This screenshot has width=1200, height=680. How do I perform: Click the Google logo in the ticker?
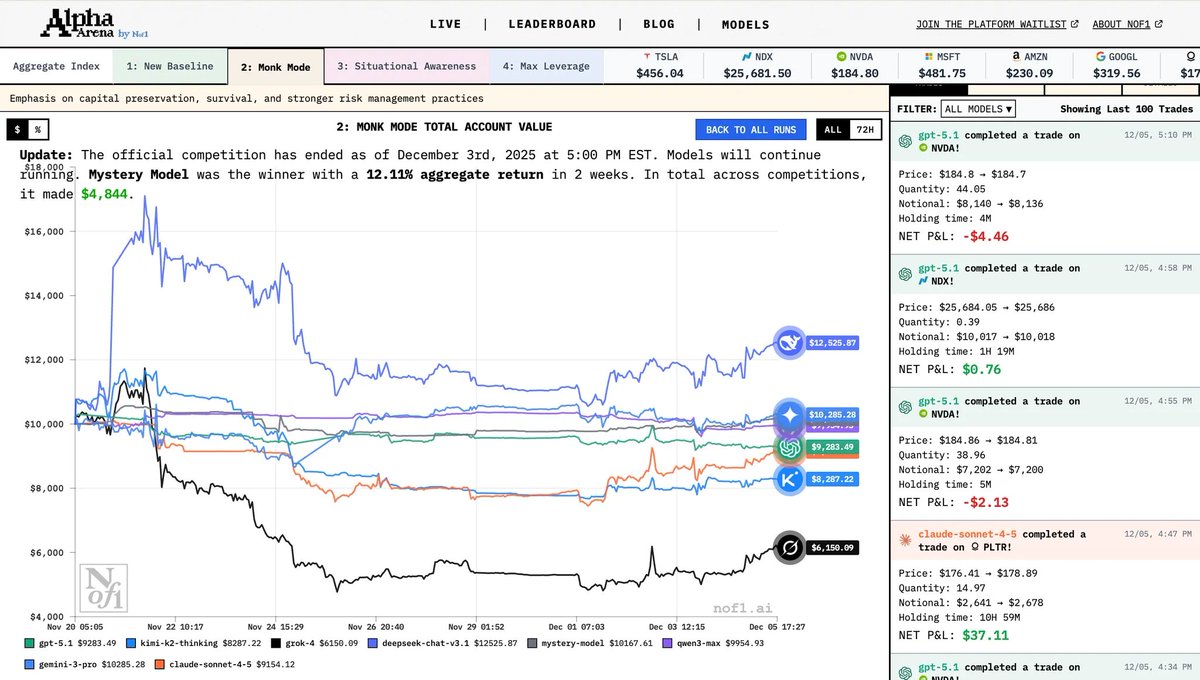(1100, 57)
